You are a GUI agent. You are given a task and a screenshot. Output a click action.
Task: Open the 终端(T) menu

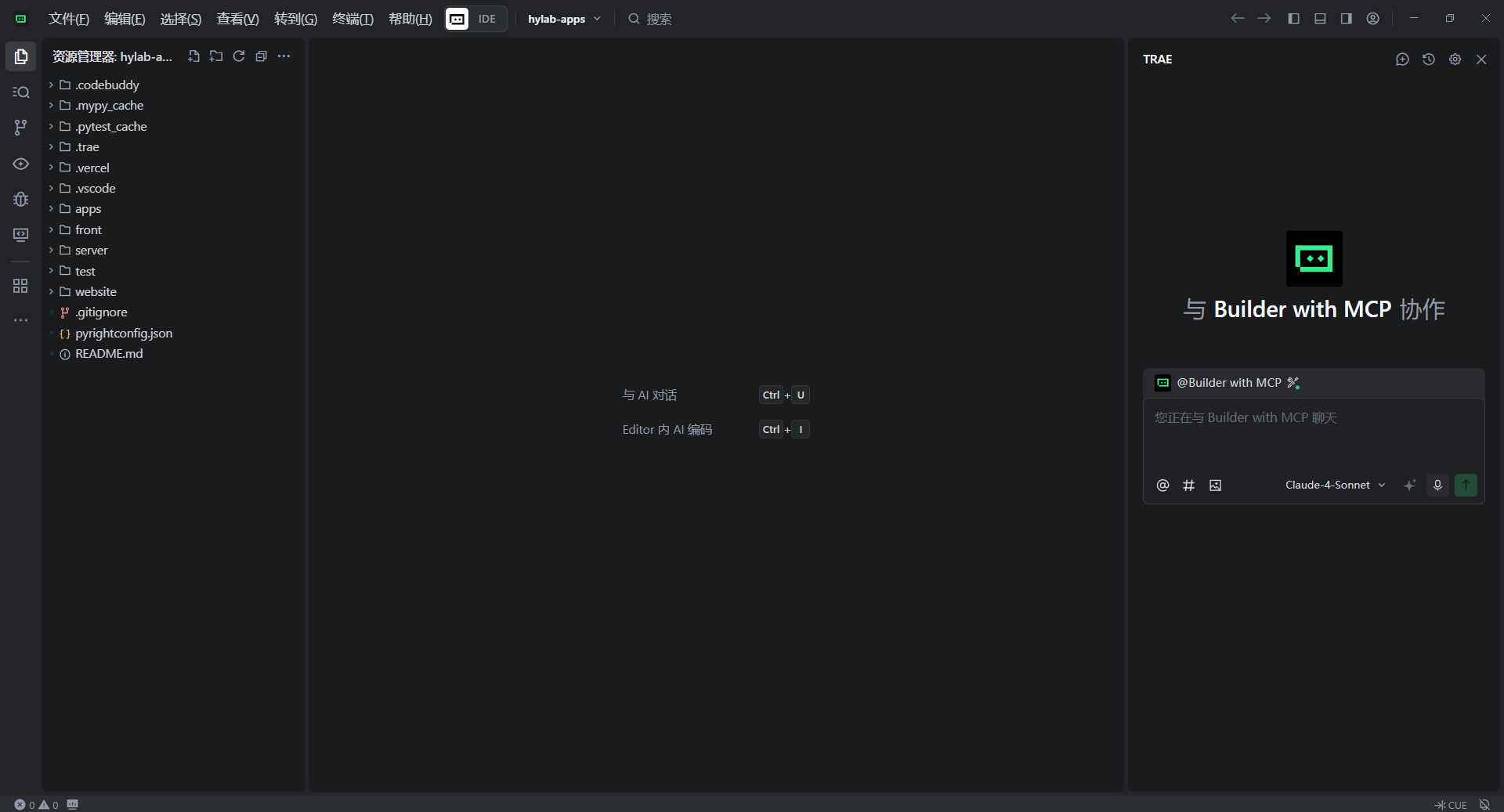[x=352, y=19]
